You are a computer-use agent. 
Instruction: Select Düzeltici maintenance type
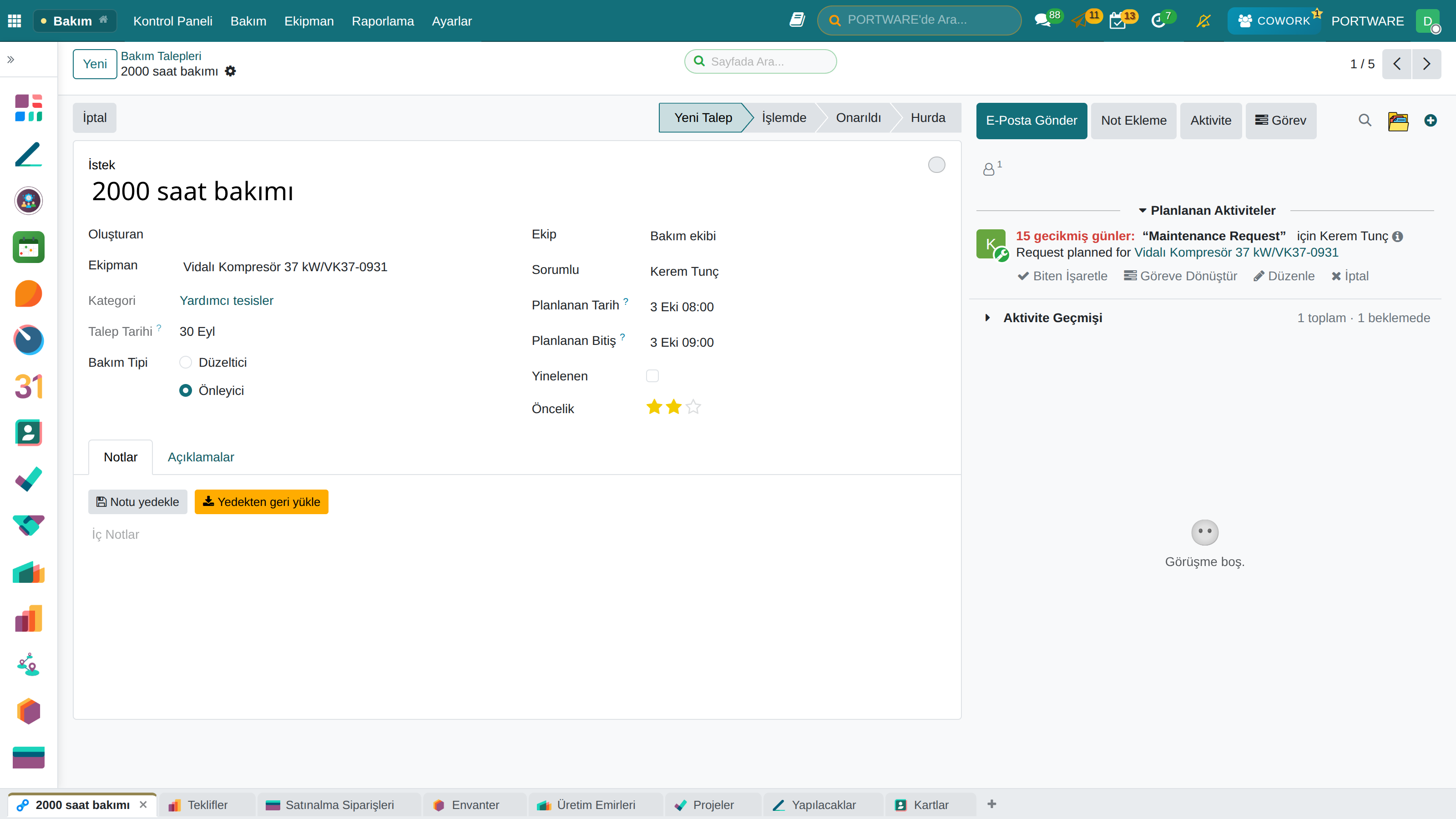(x=185, y=362)
